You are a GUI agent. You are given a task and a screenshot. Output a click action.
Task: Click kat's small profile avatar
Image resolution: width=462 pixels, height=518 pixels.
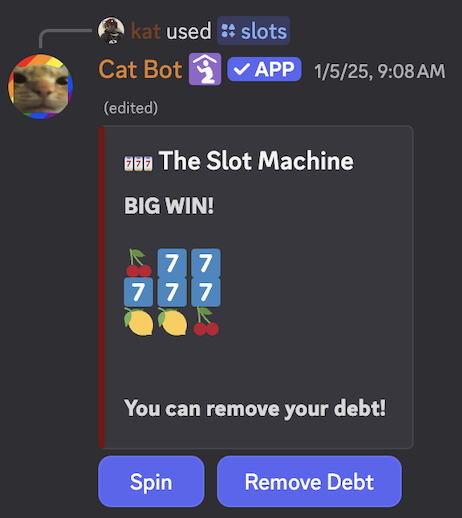[x=111, y=31]
